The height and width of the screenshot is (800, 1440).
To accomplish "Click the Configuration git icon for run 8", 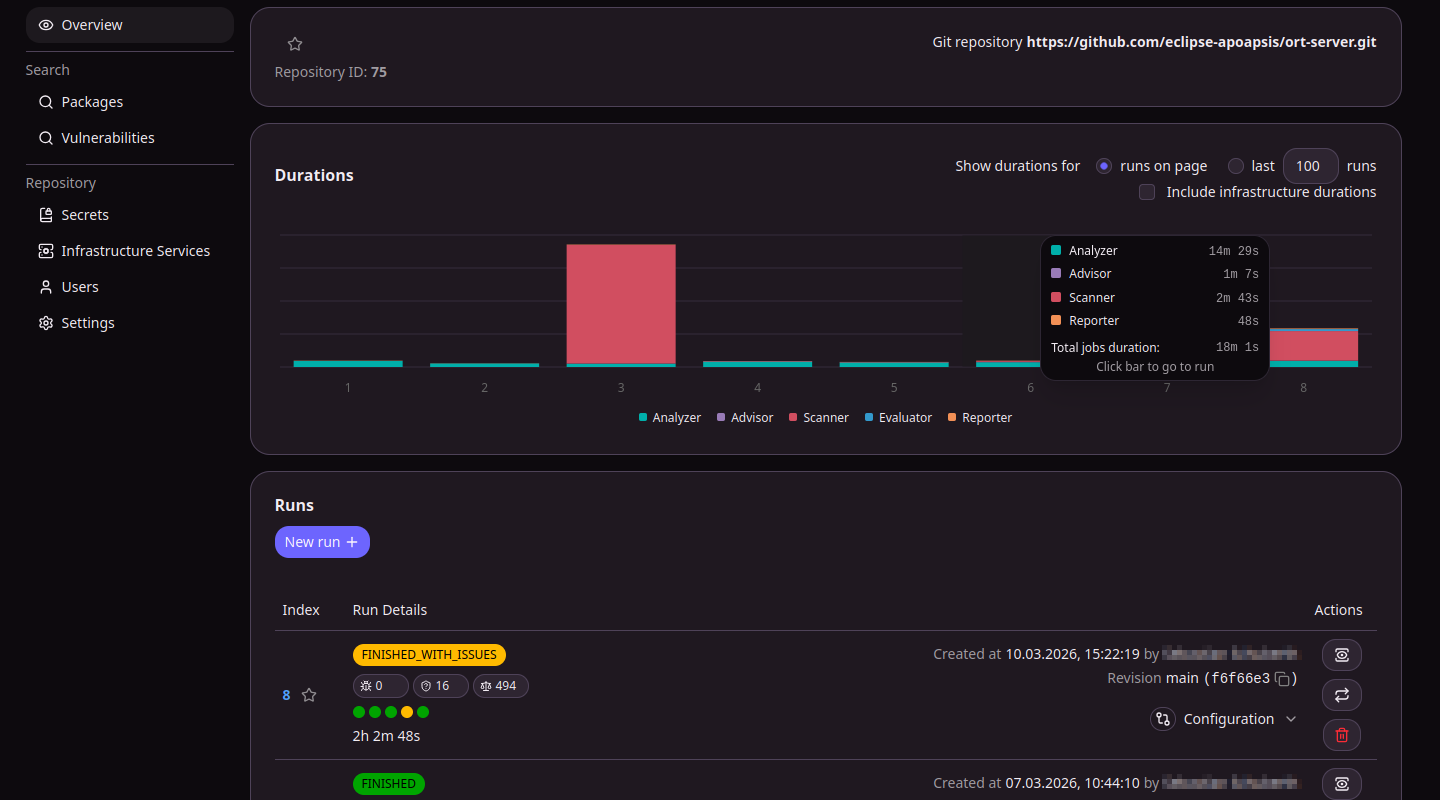I will (x=1162, y=719).
